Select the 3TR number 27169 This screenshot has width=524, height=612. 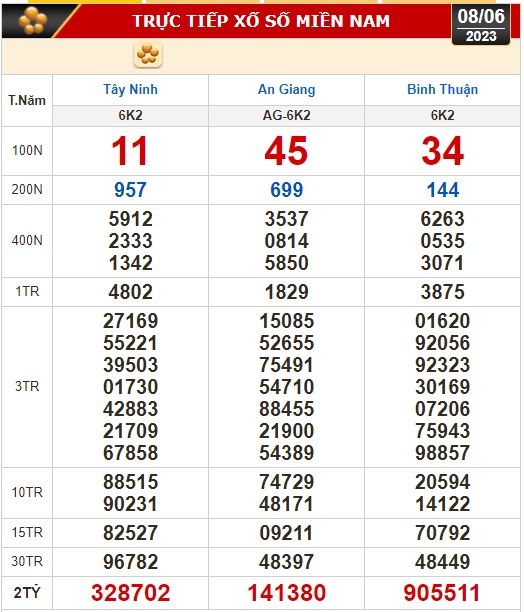click(x=130, y=321)
